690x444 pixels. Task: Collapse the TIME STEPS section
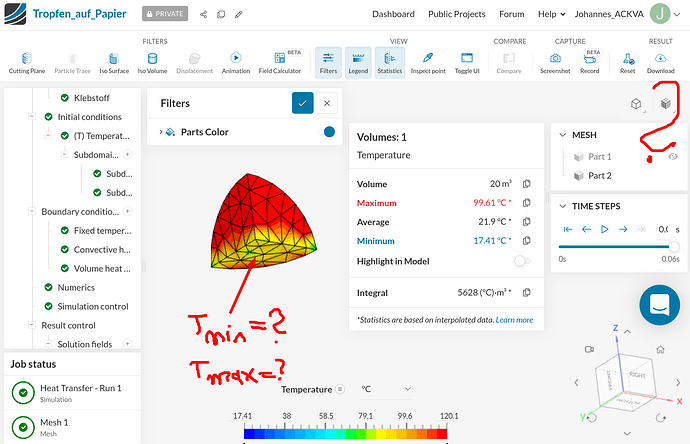click(x=562, y=206)
